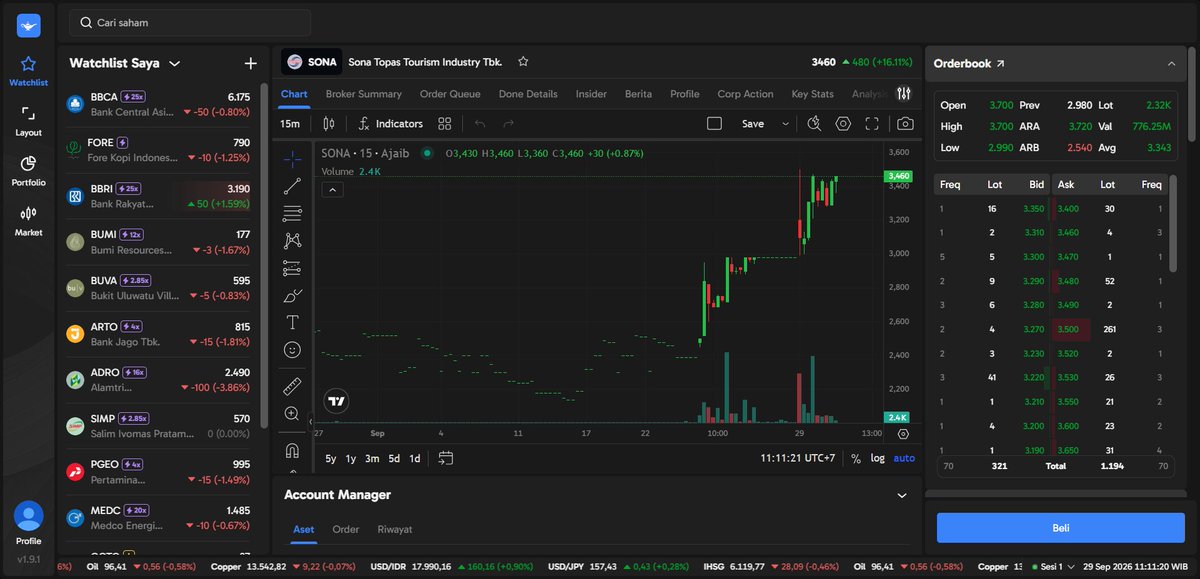
Task: Add a stock with the plus icon
Action: (250, 63)
